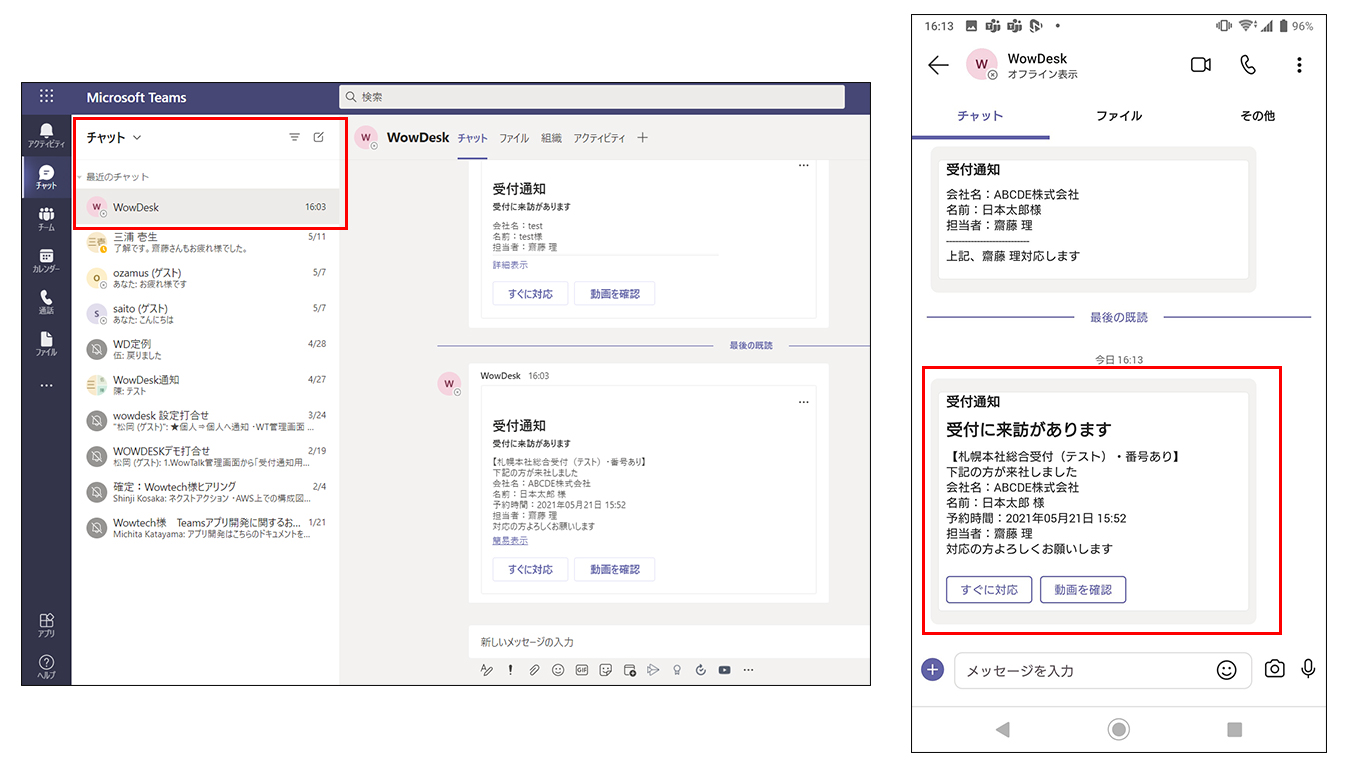Tap the Android recent apps square

tap(1234, 730)
